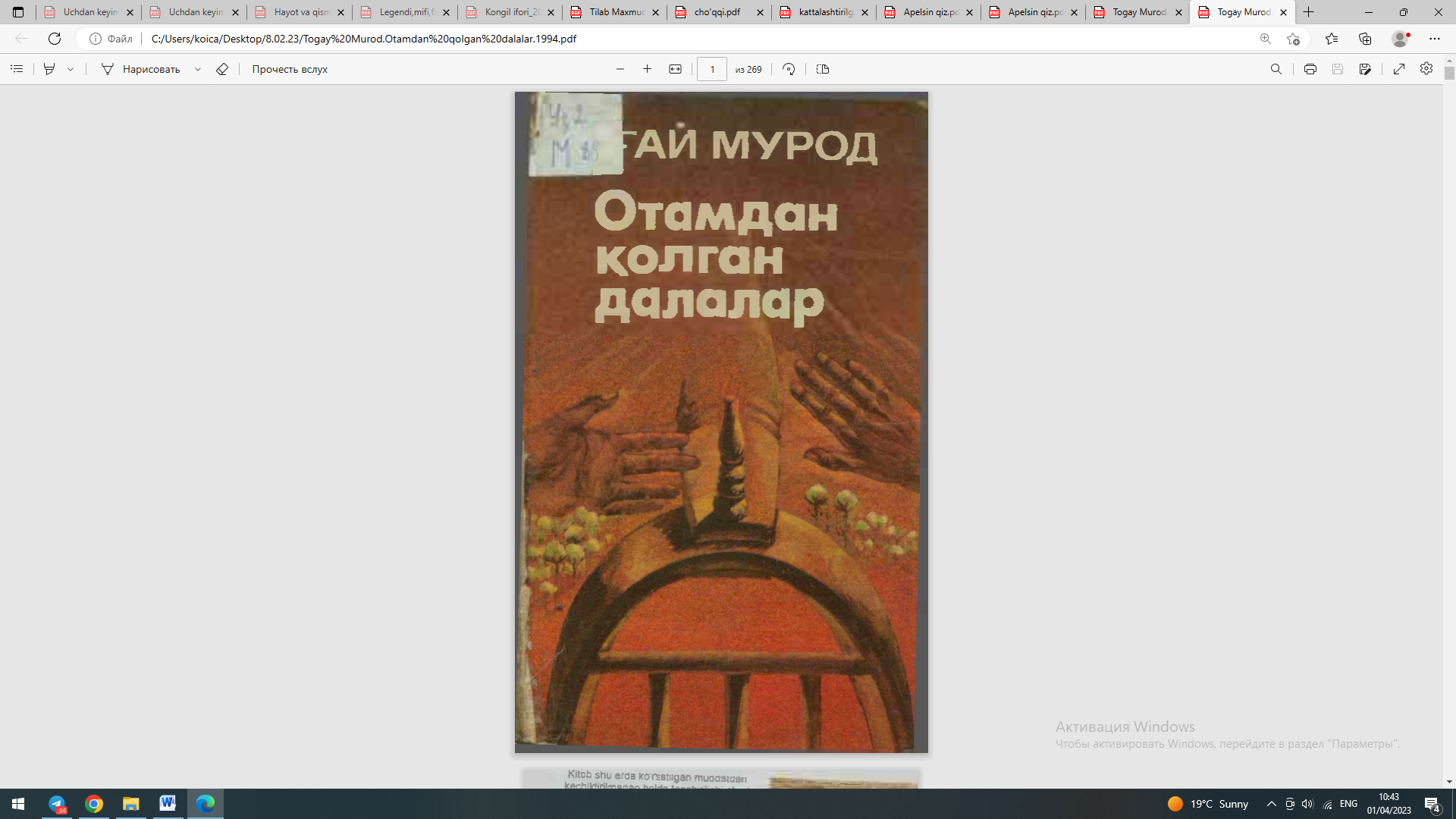The height and width of the screenshot is (819, 1456).
Task: Open network Wi-Fi settings
Action: 1328,804
